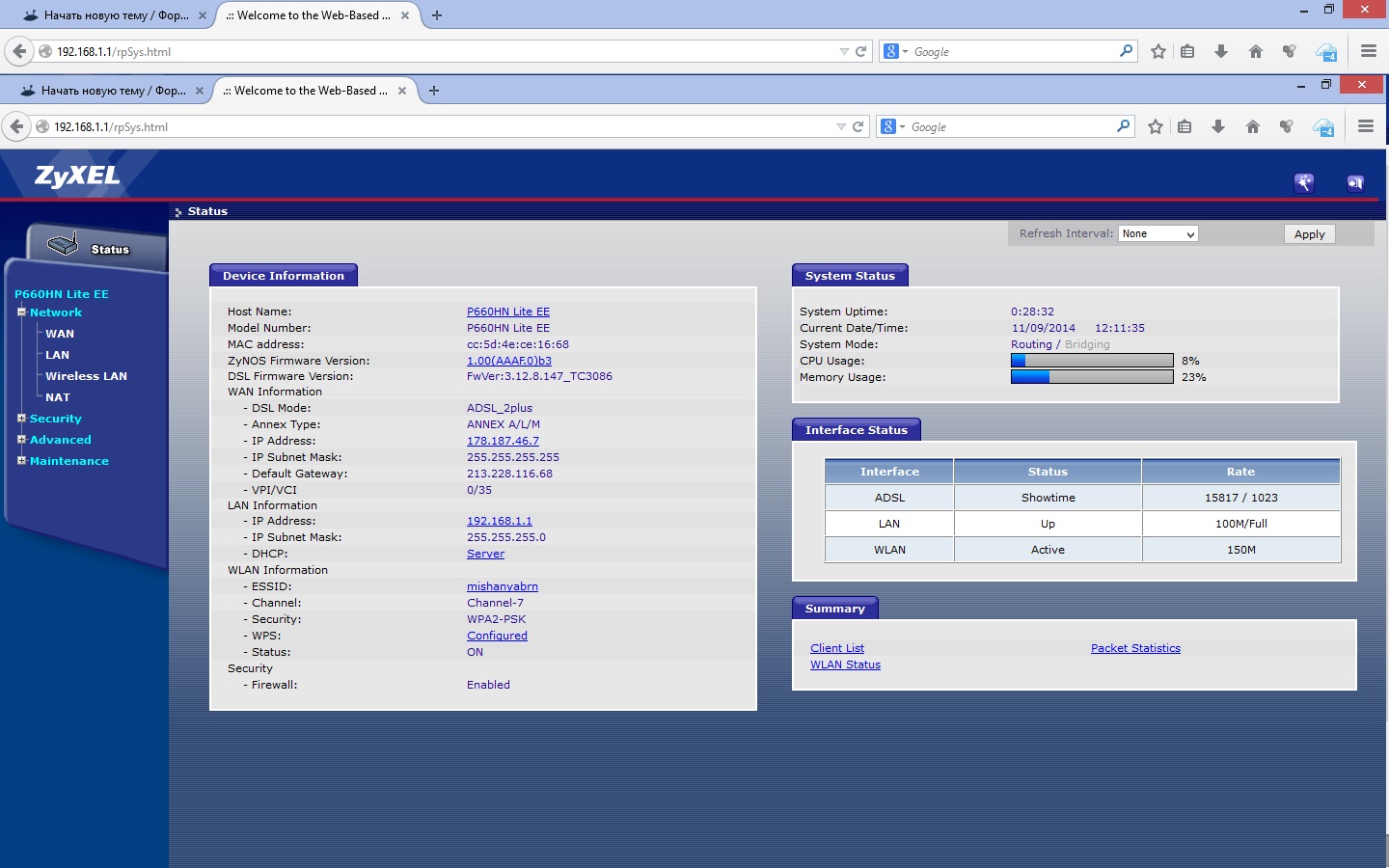Open a new tab in the rear window
This screenshot has height=868, width=1389.
(x=437, y=15)
